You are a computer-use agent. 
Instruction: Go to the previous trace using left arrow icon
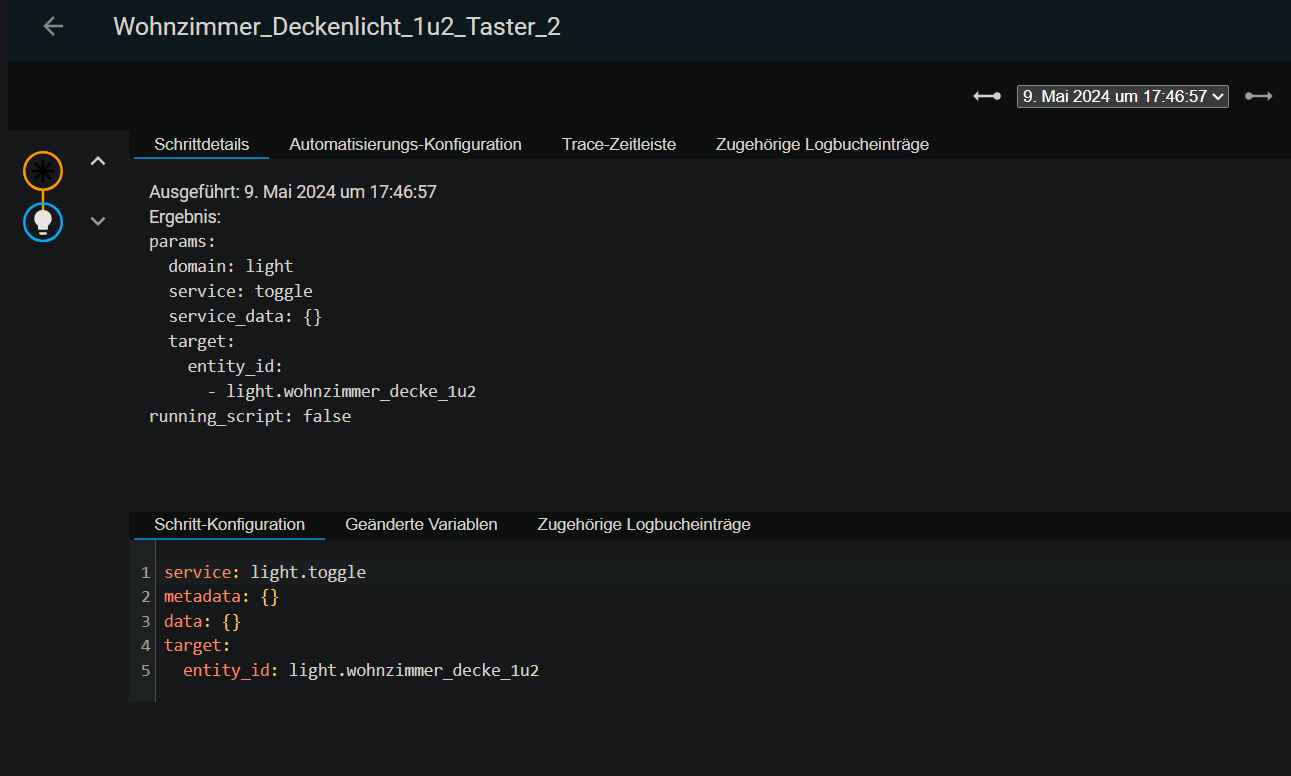click(987, 96)
